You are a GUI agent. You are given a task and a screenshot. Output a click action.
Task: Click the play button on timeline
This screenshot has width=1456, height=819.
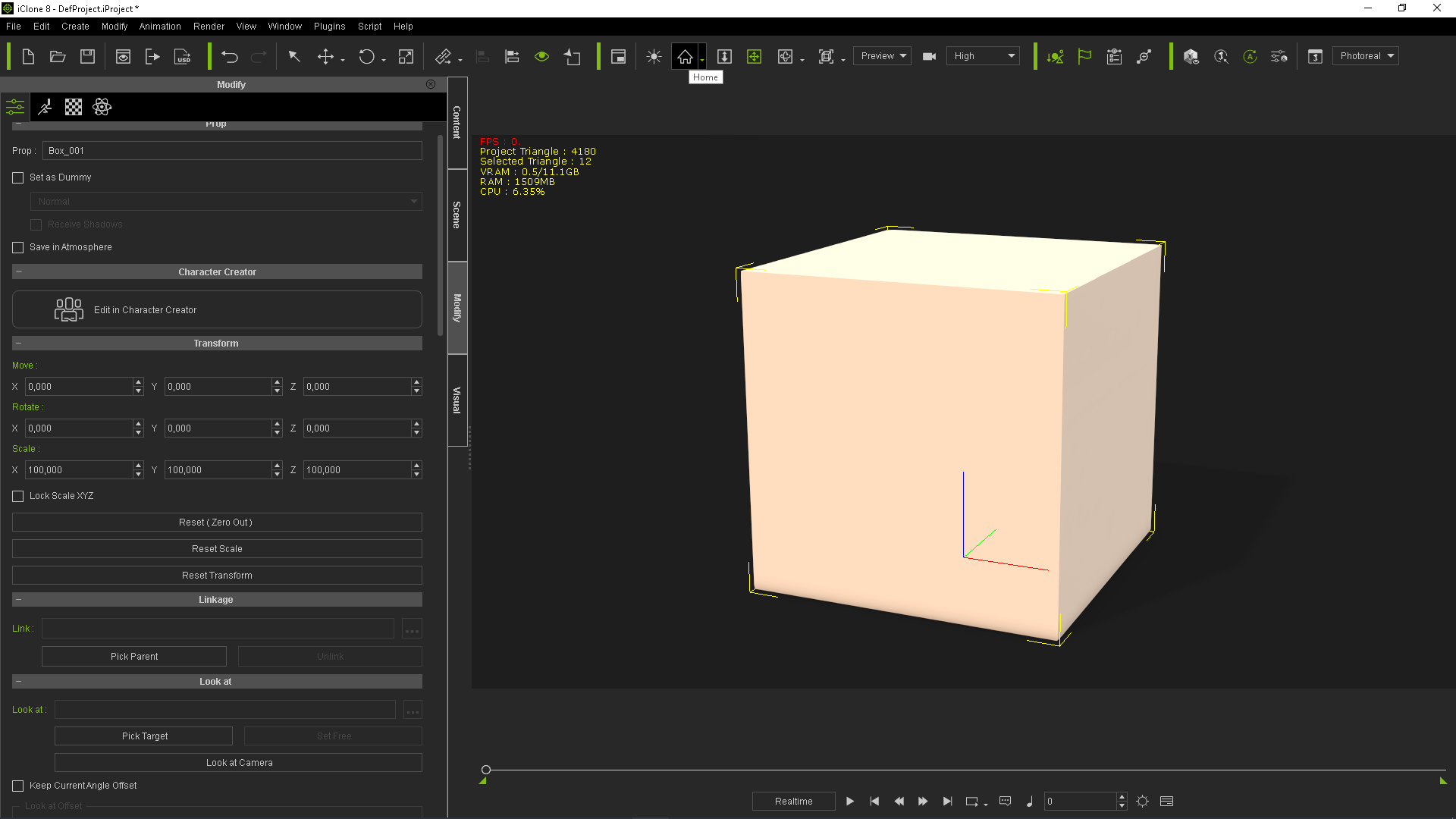pos(849,801)
